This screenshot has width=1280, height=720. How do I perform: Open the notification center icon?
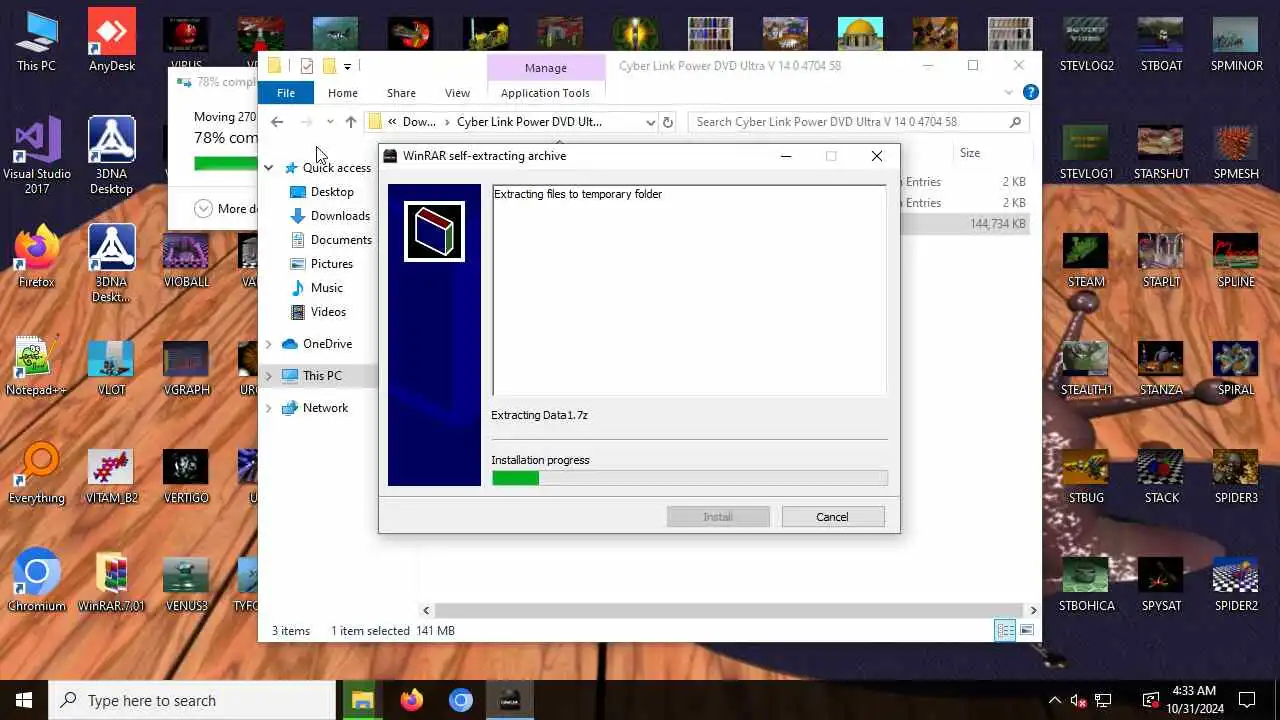(x=1247, y=700)
